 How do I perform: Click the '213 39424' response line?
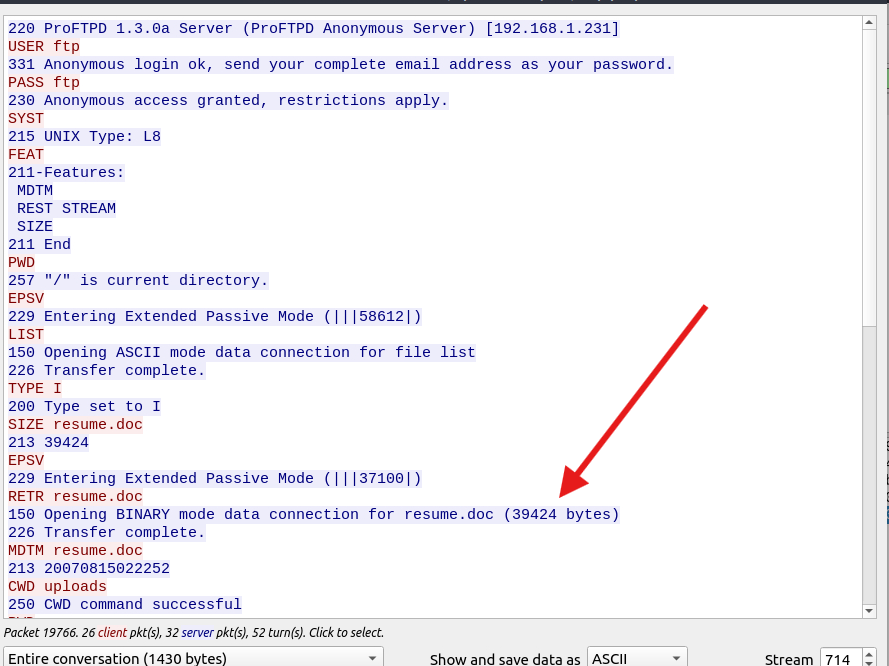point(48,443)
